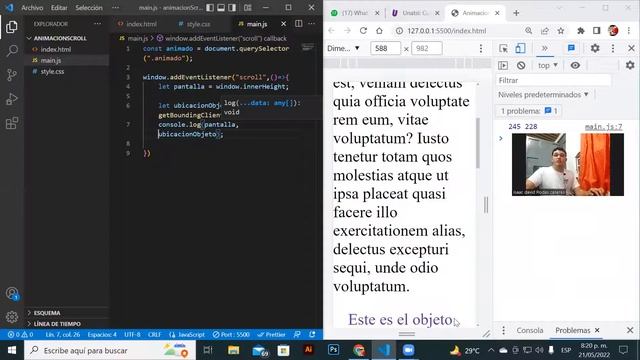Select the DevTools inspect element tool
This screenshot has height=360, width=640.
tap(504, 48)
